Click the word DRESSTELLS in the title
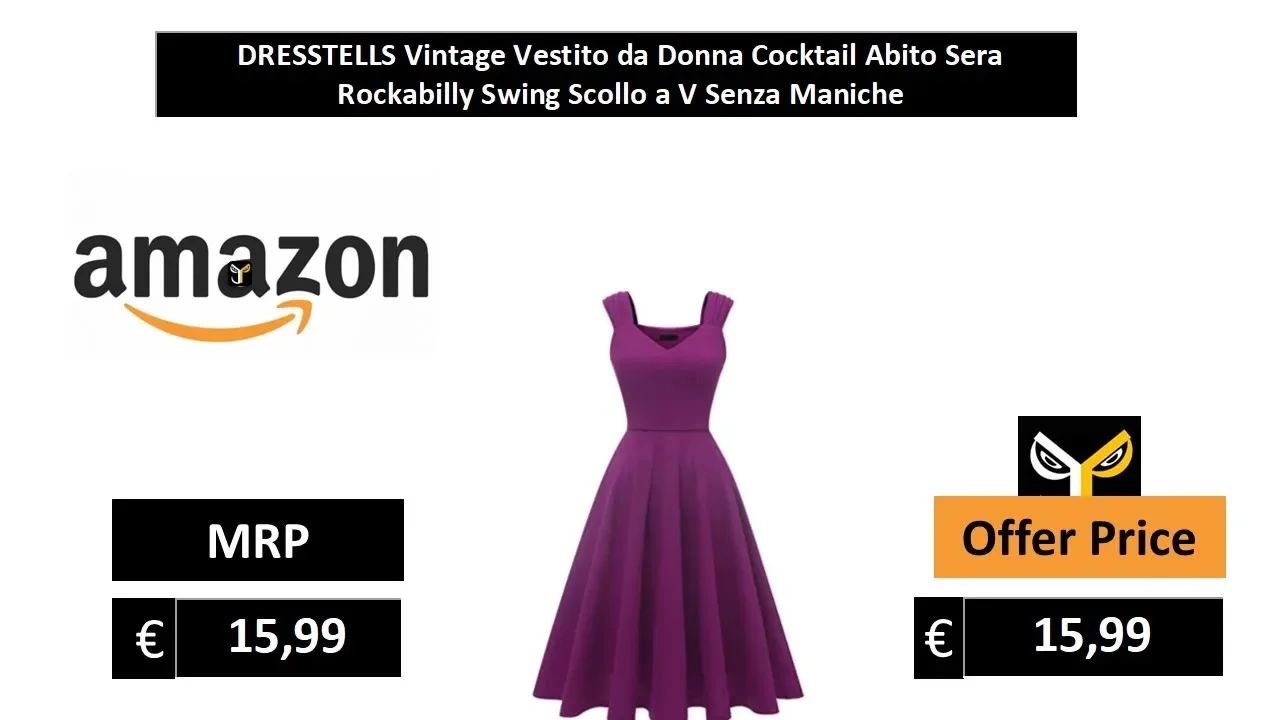The width and height of the screenshot is (1280, 720). (316, 55)
